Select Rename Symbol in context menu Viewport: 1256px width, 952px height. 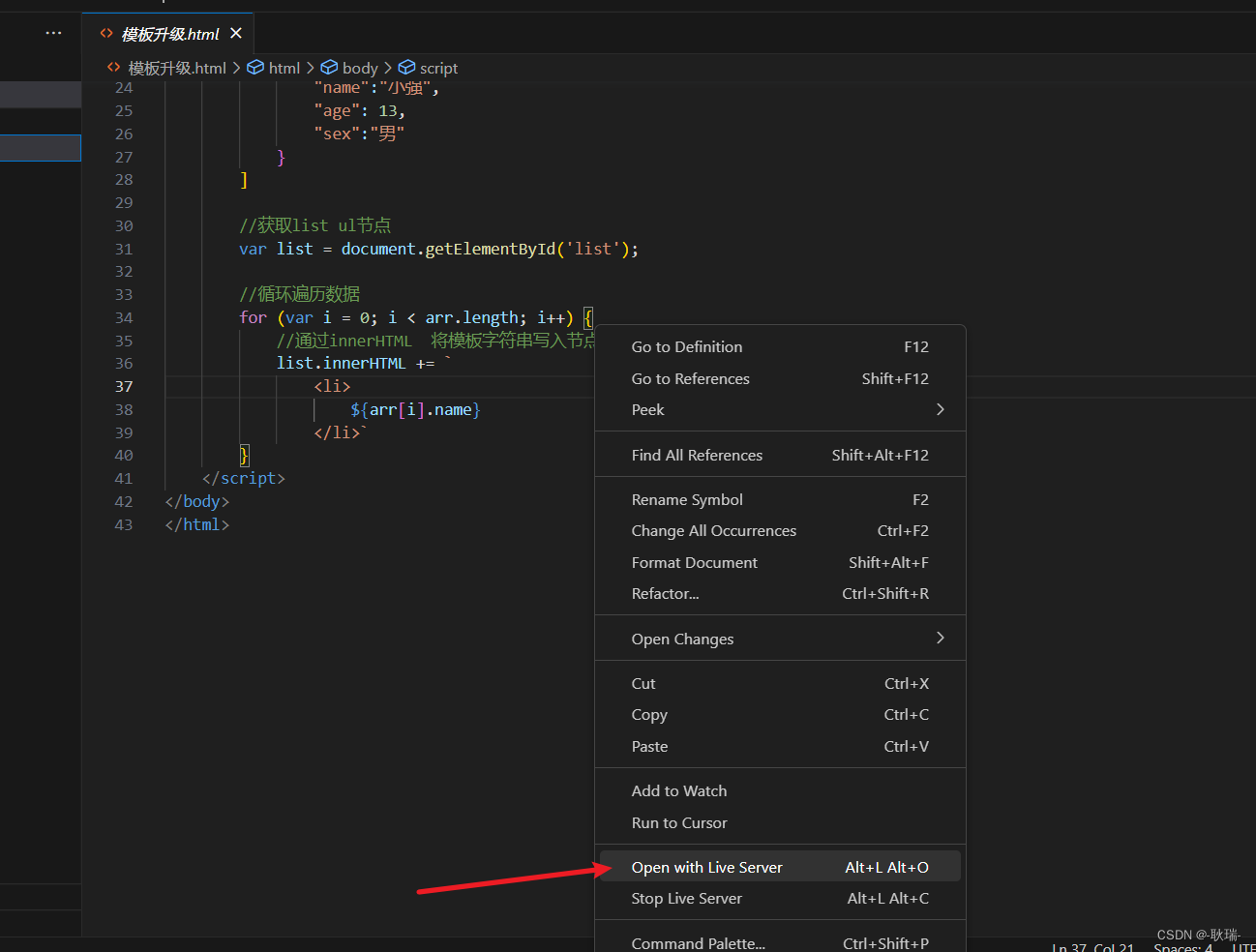780,499
